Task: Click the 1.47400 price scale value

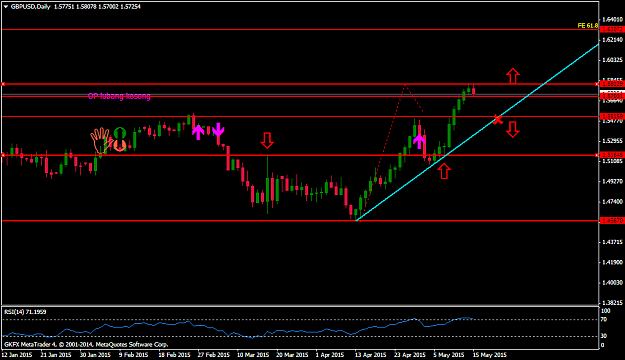Action: pos(612,202)
